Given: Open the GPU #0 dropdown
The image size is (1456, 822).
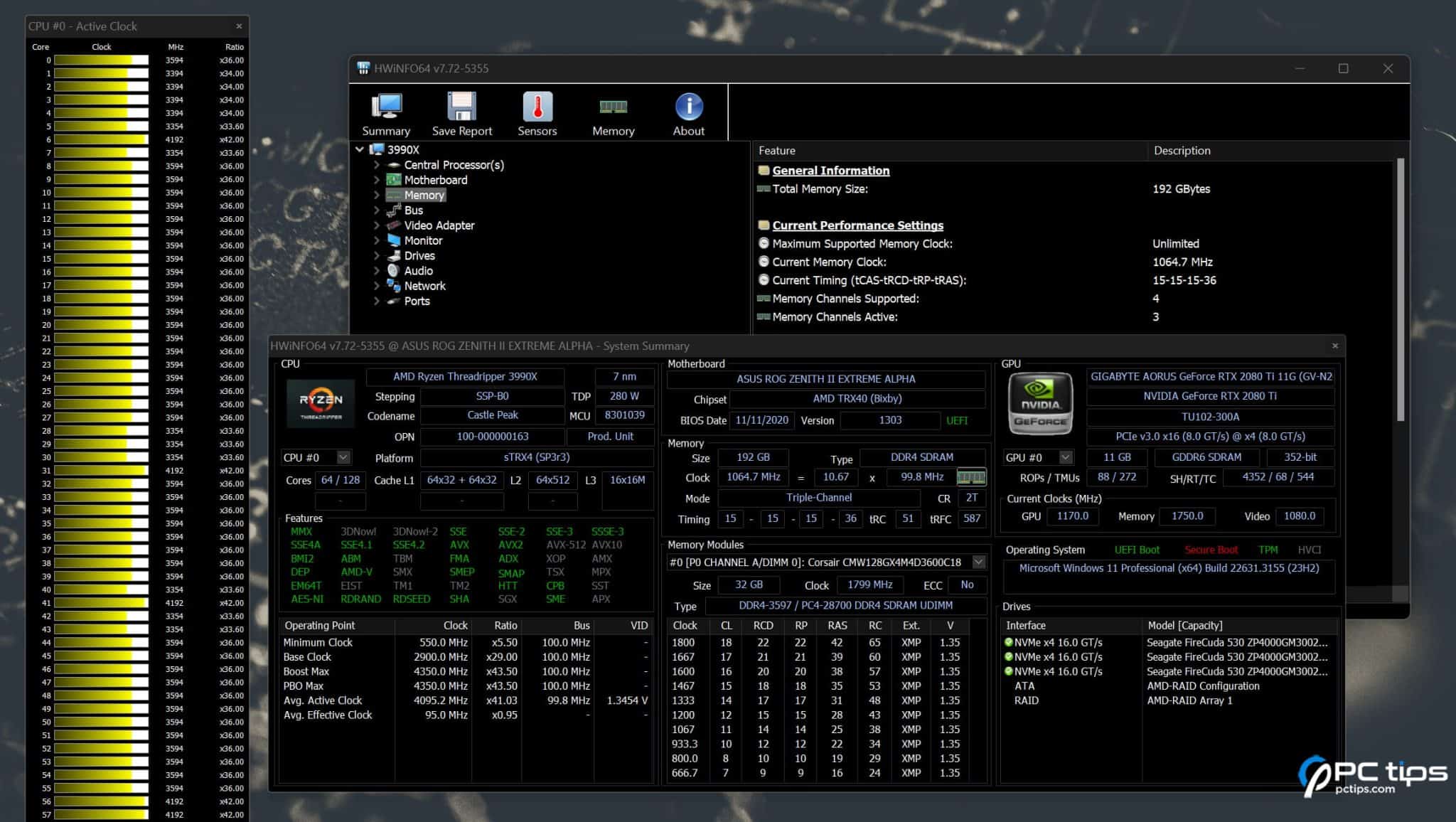Looking at the screenshot, I should point(1064,457).
